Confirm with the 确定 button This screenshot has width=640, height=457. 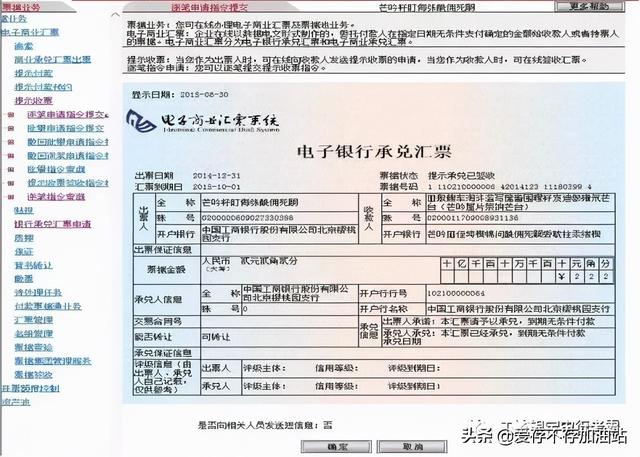pyautogui.click(x=336, y=446)
